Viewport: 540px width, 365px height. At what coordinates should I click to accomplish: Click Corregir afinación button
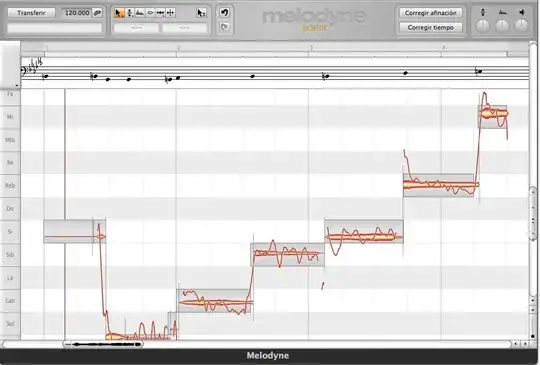(430, 13)
